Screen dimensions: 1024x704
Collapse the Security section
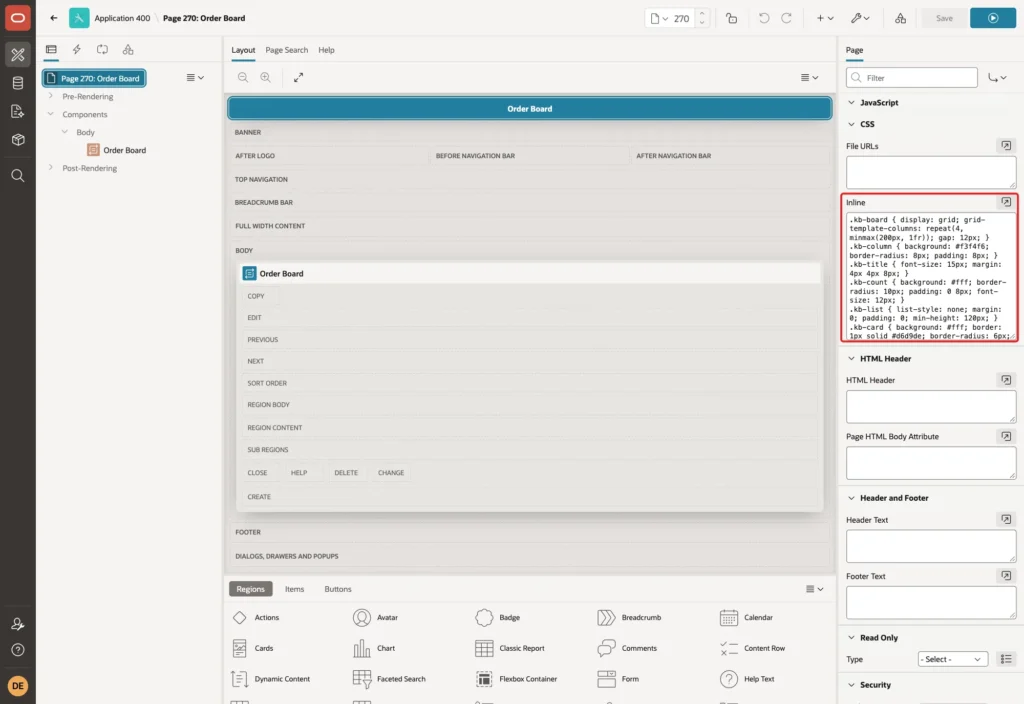851,685
